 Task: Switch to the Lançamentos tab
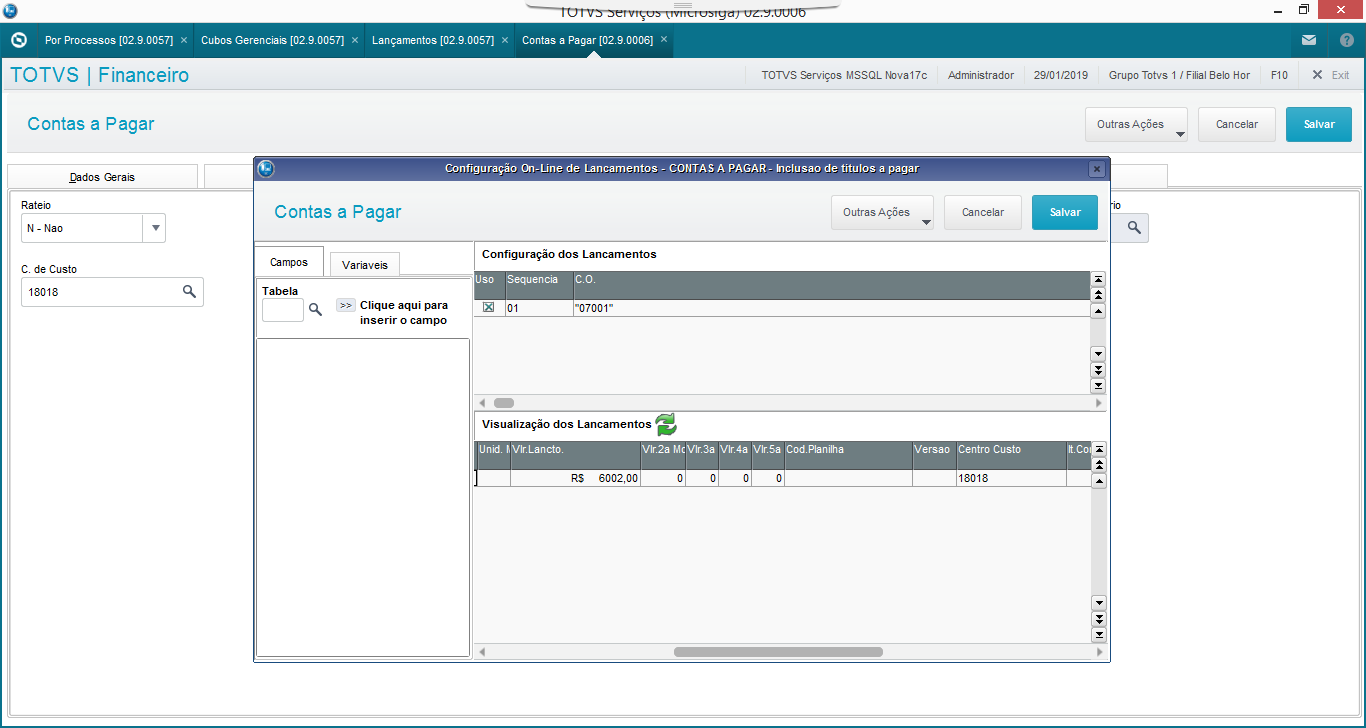[433, 41]
